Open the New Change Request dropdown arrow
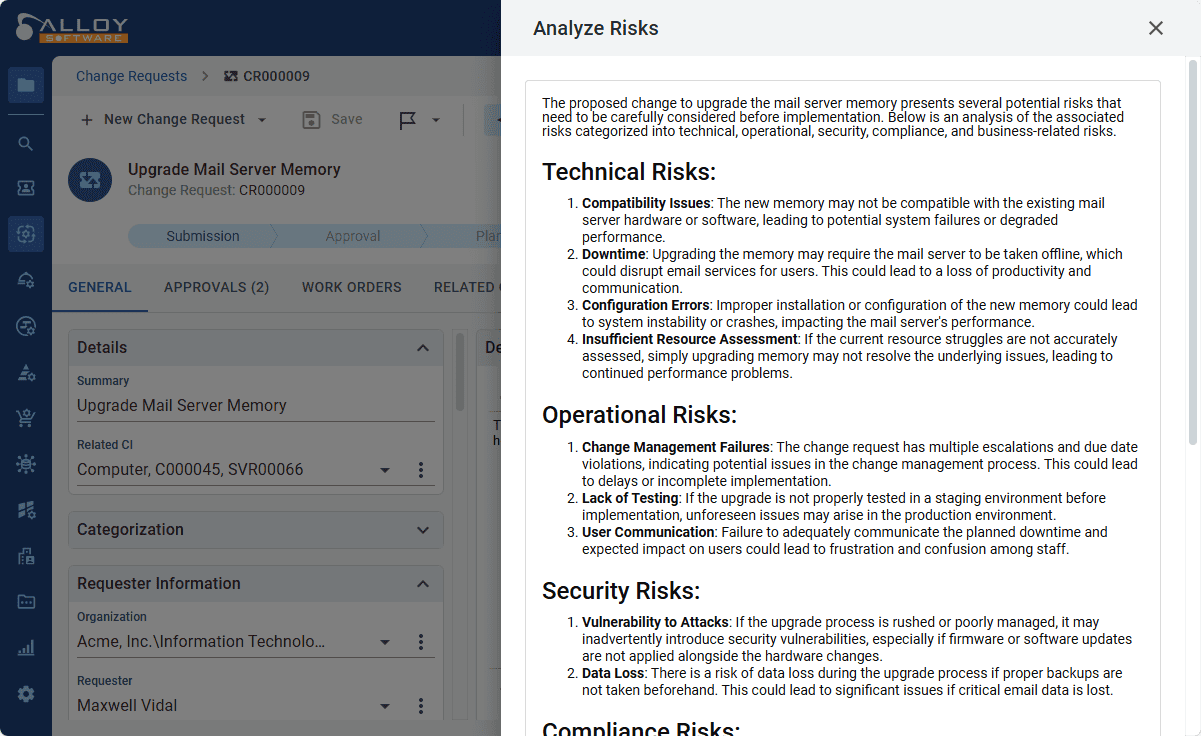The width and height of the screenshot is (1201, 736). coord(262,120)
